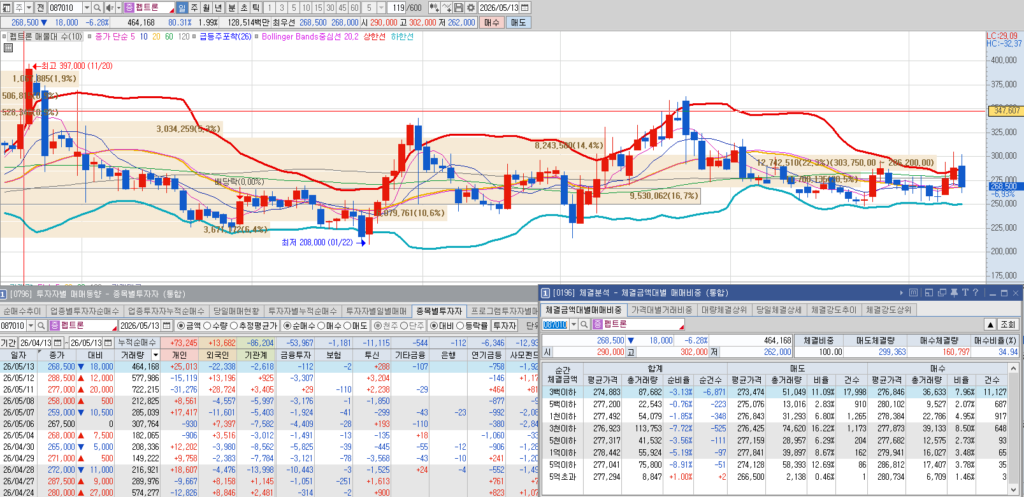Click the up-triangle button beside 조회
The image size is (1024, 497).
(990, 325)
